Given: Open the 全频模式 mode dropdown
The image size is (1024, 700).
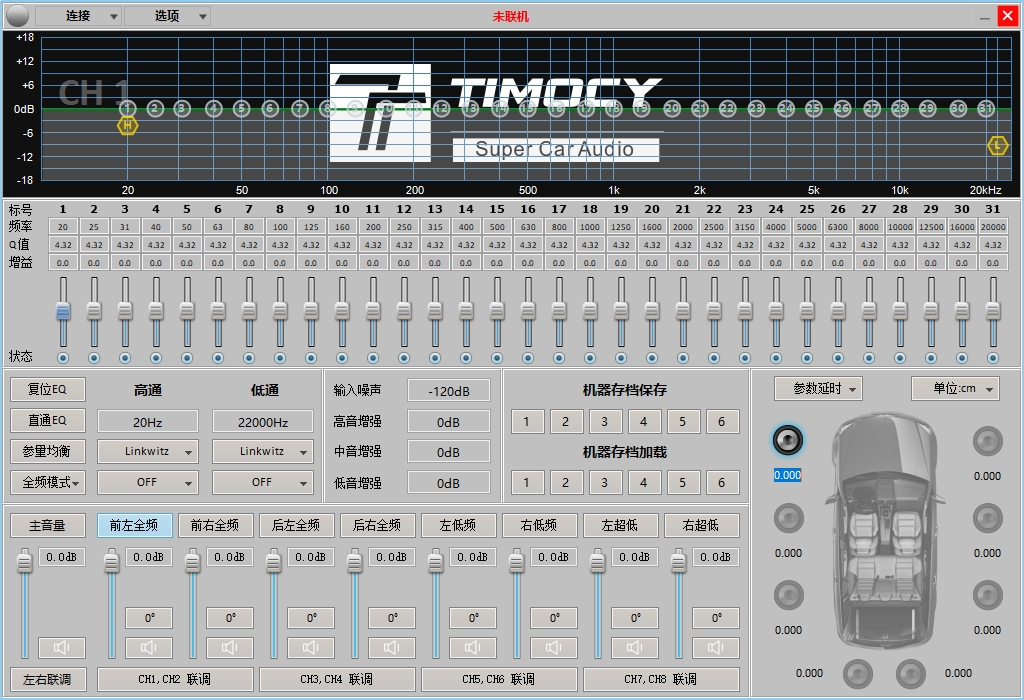Looking at the screenshot, I should tap(48, 483).
